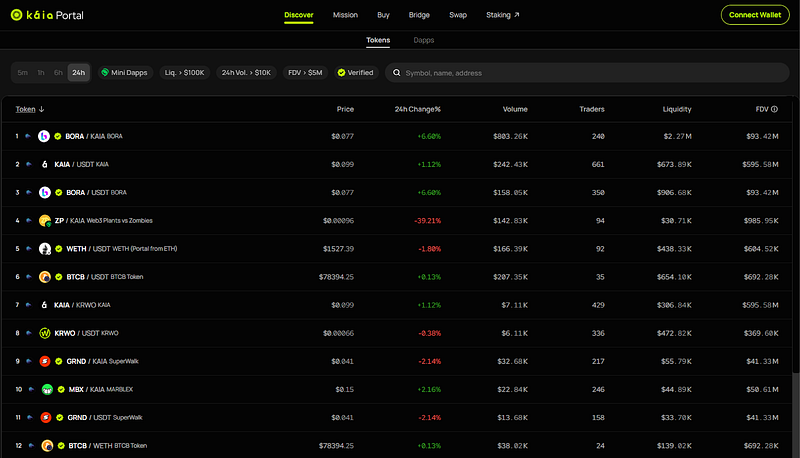Screen dimensions: 800x458
Task: Click the KRWO token icon in row 8
Action: (x=45, y=333)
